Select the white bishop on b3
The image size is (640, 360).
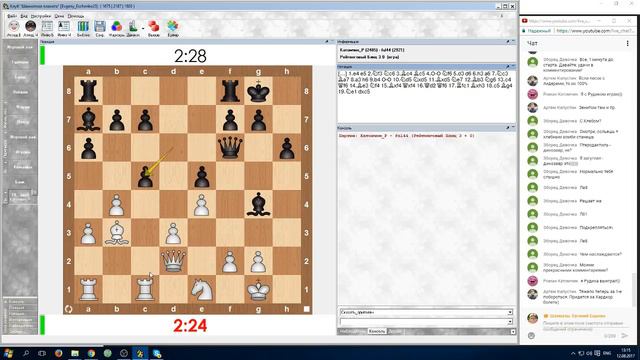[117, 233]
